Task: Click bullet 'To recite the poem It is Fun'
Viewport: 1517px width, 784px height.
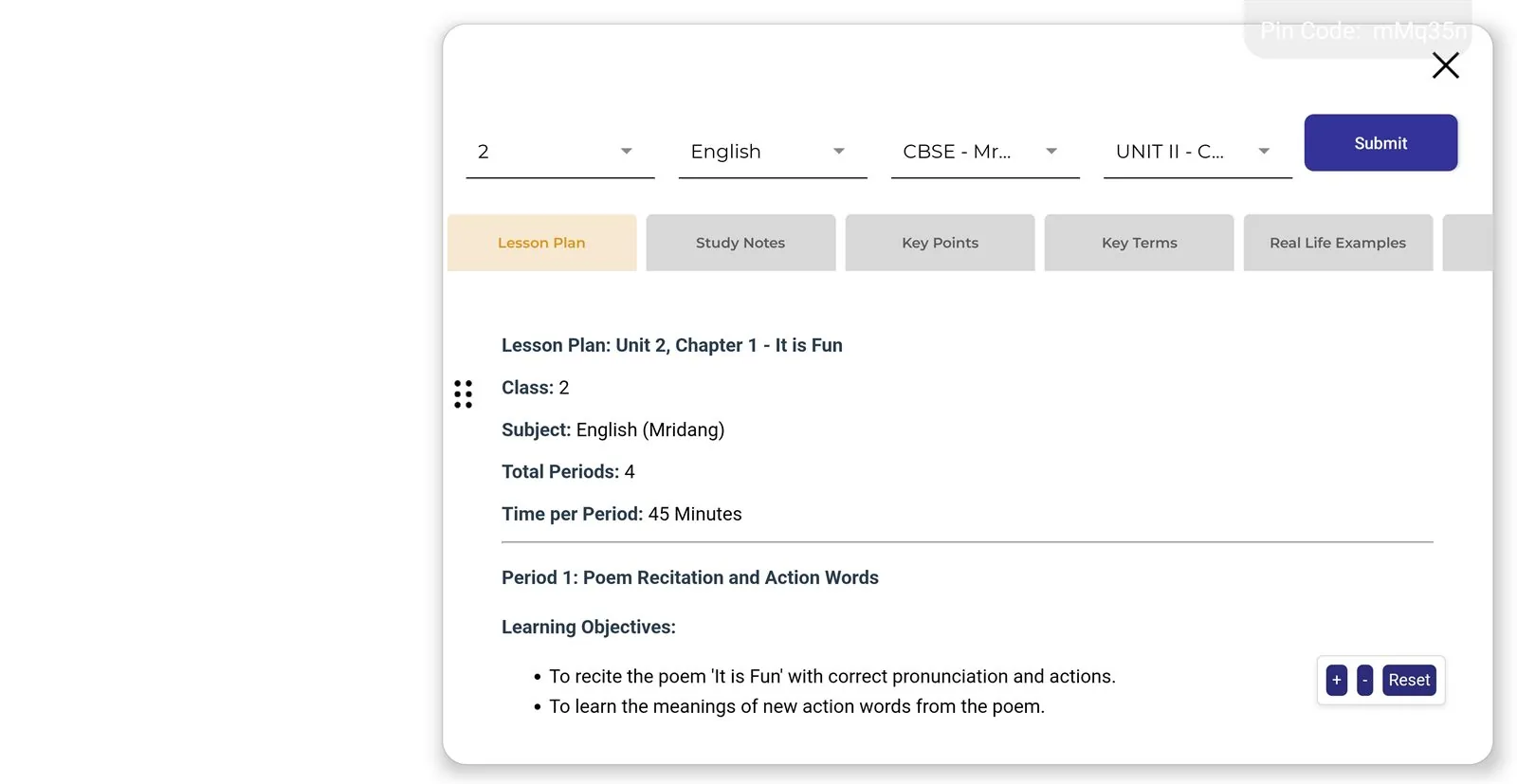Action: [832, 676]
